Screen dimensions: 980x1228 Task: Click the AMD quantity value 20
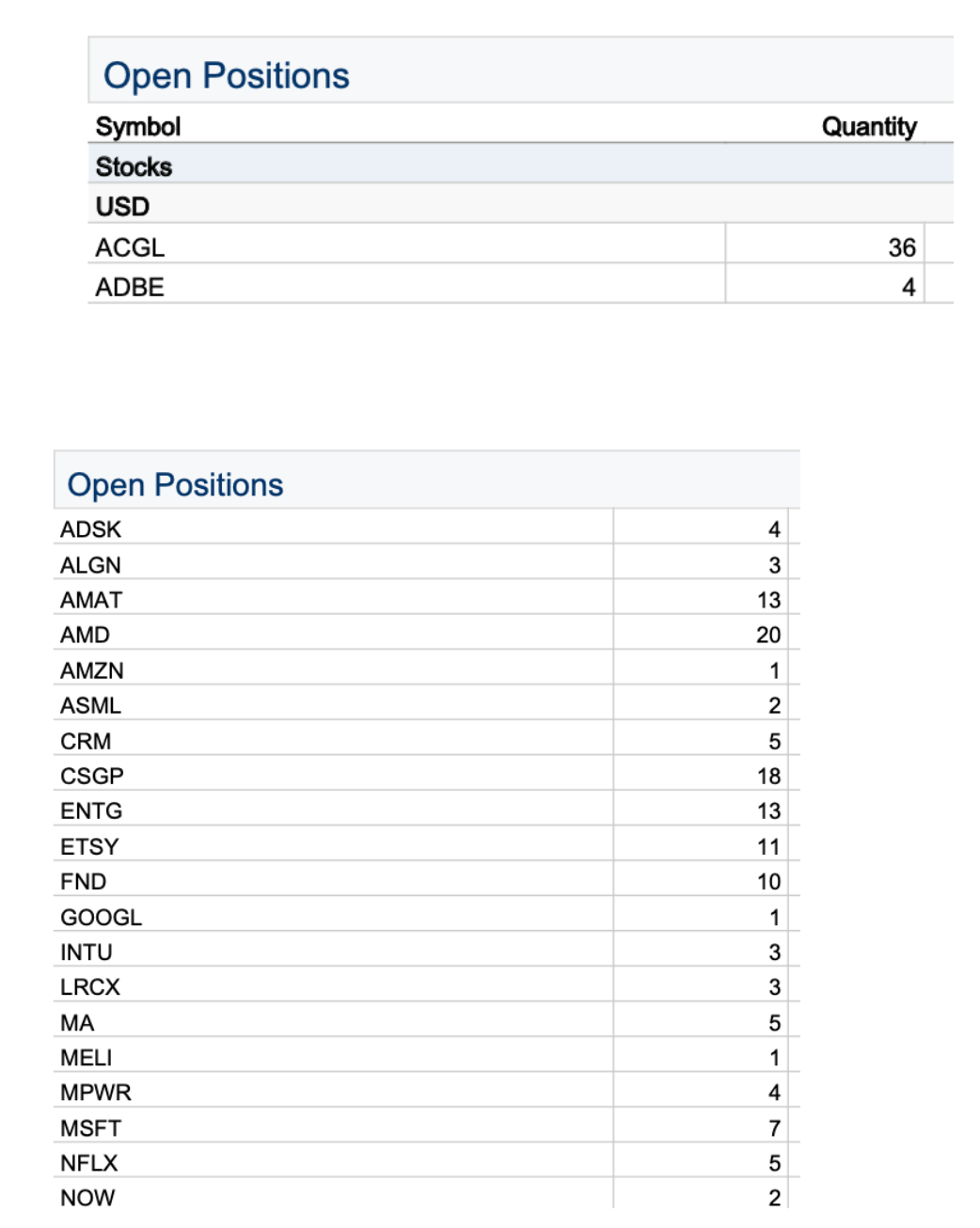point(767,636)
